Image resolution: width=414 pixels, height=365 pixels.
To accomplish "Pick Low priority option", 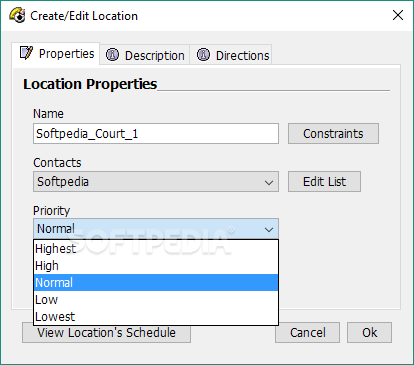I will 156,300.
